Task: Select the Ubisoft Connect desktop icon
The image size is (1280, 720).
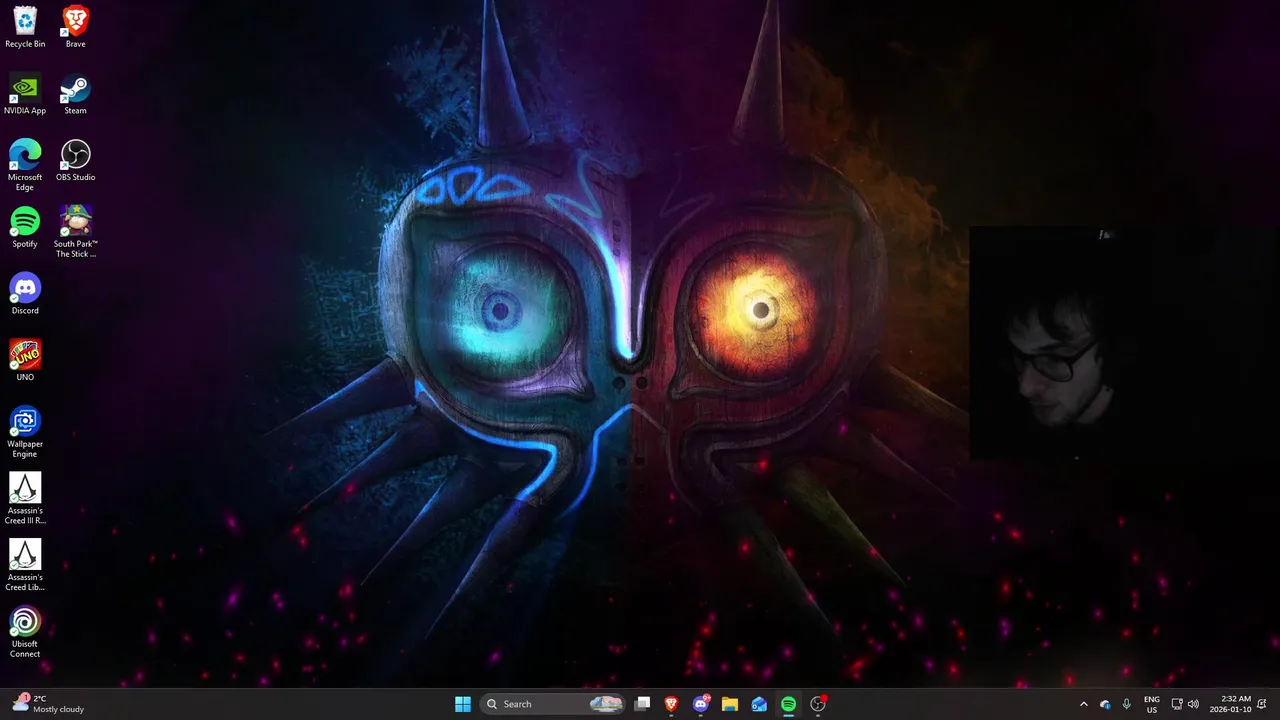Action: 25,632
